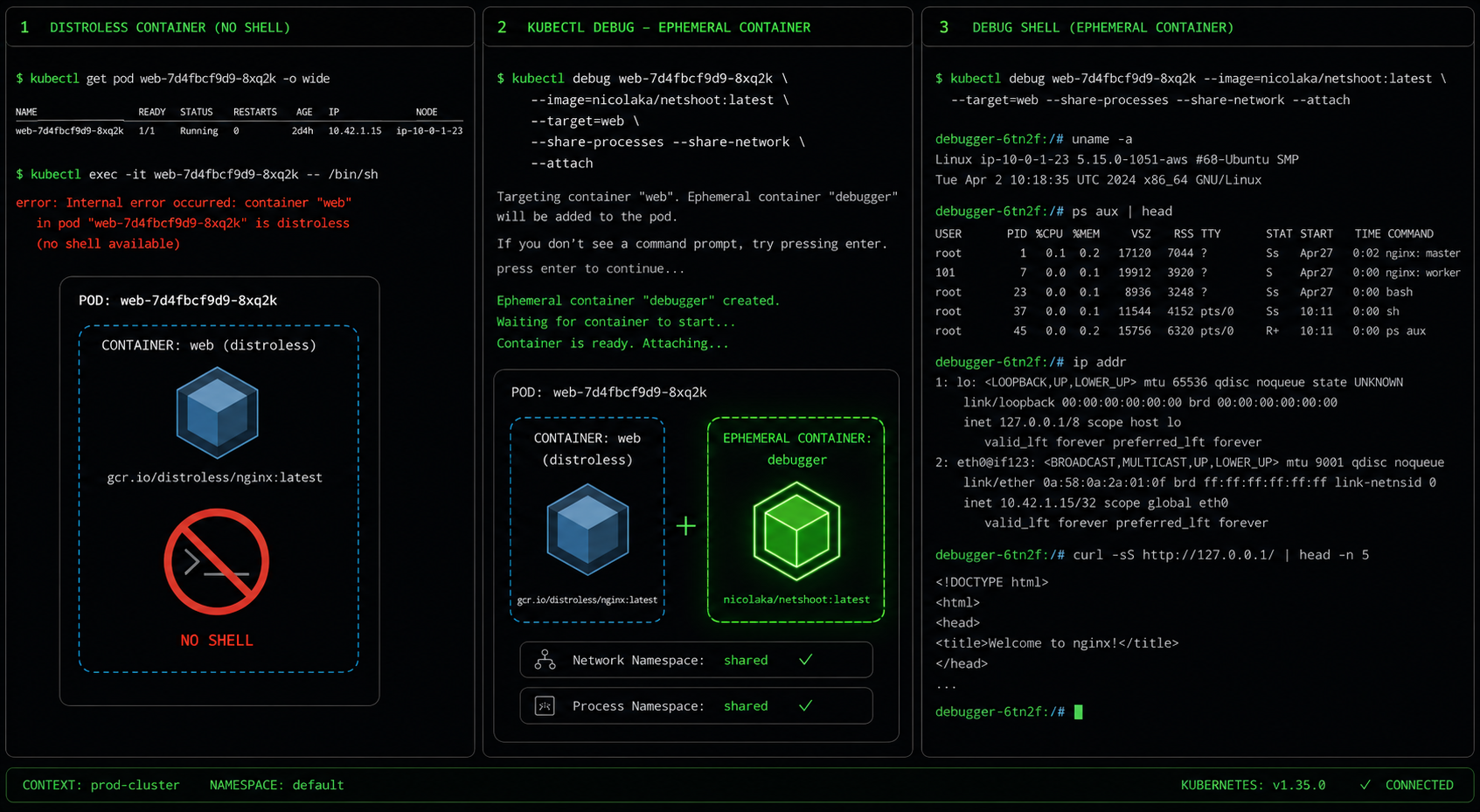Select the 'DEBUG SHELL (EPHEMERAL CONTAINER)' panel title
The height and width of the screenshot is (812, 1480).
coord(1103,28)
